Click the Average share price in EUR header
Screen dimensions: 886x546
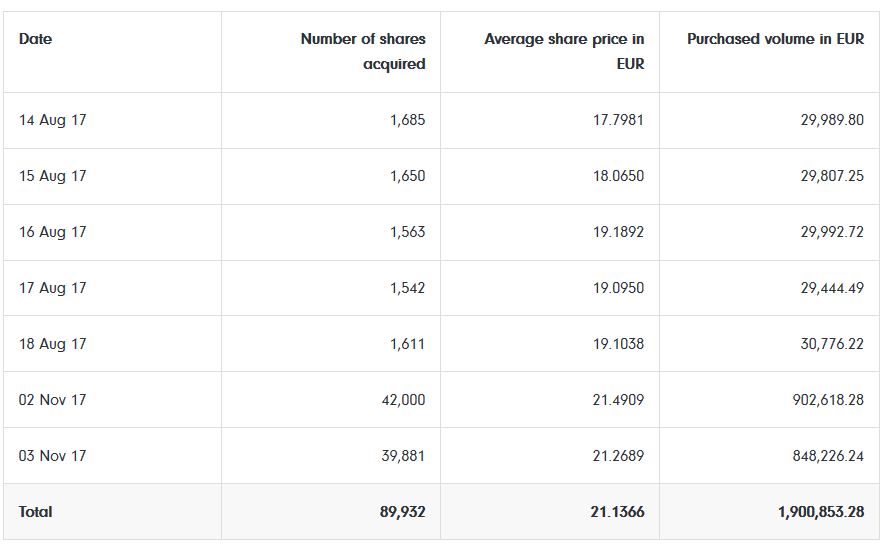(564, 51)
